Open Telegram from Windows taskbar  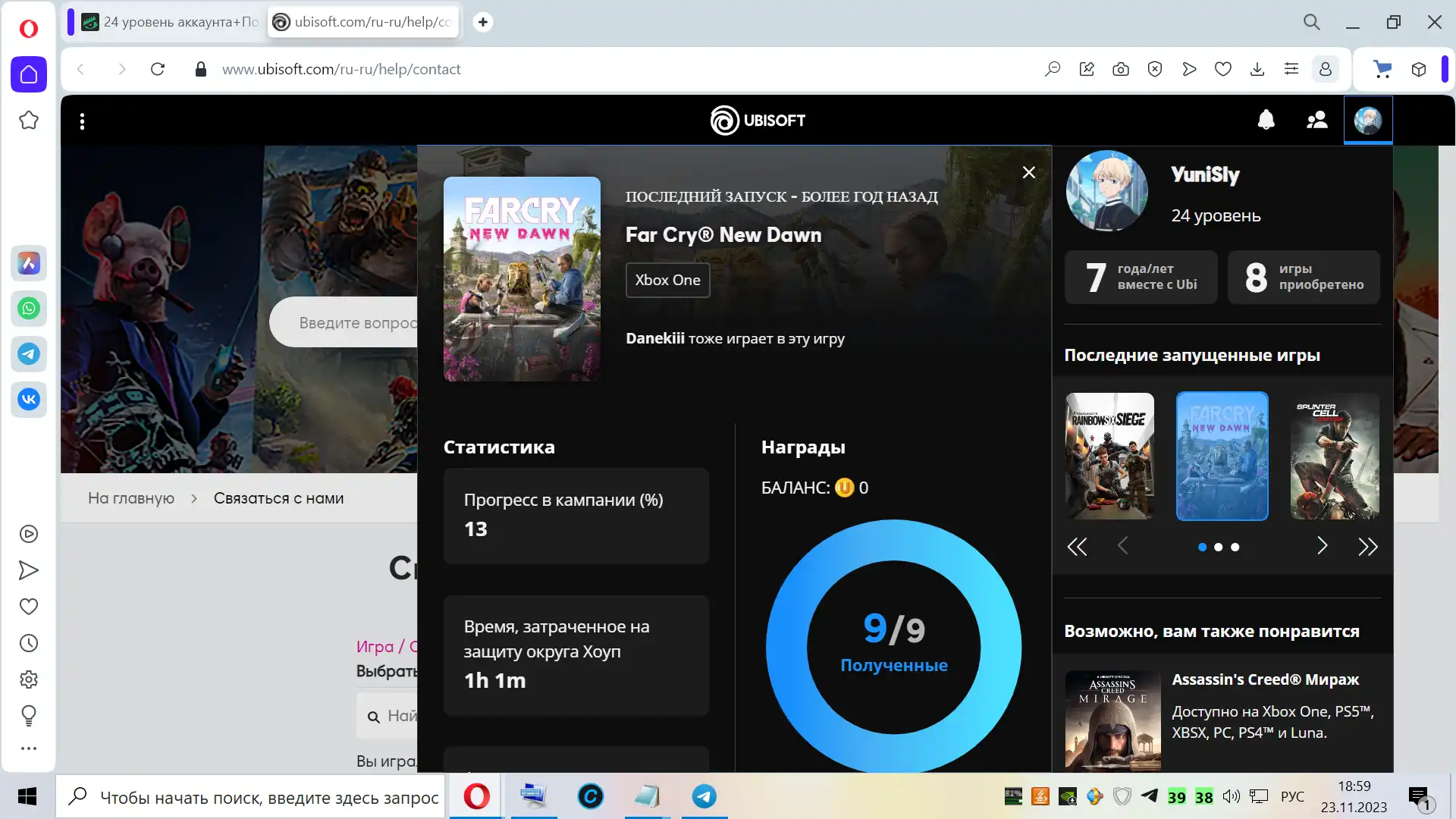[704, 796]
